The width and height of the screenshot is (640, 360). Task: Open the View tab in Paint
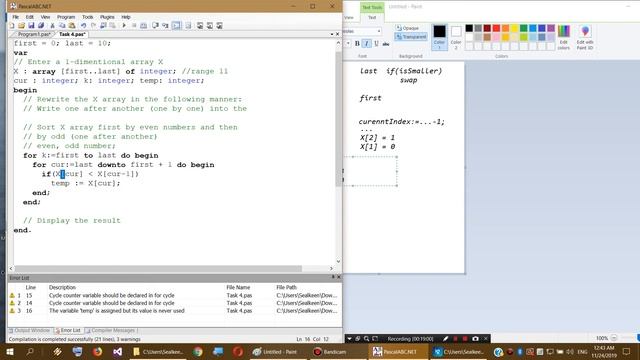[349, 18]
